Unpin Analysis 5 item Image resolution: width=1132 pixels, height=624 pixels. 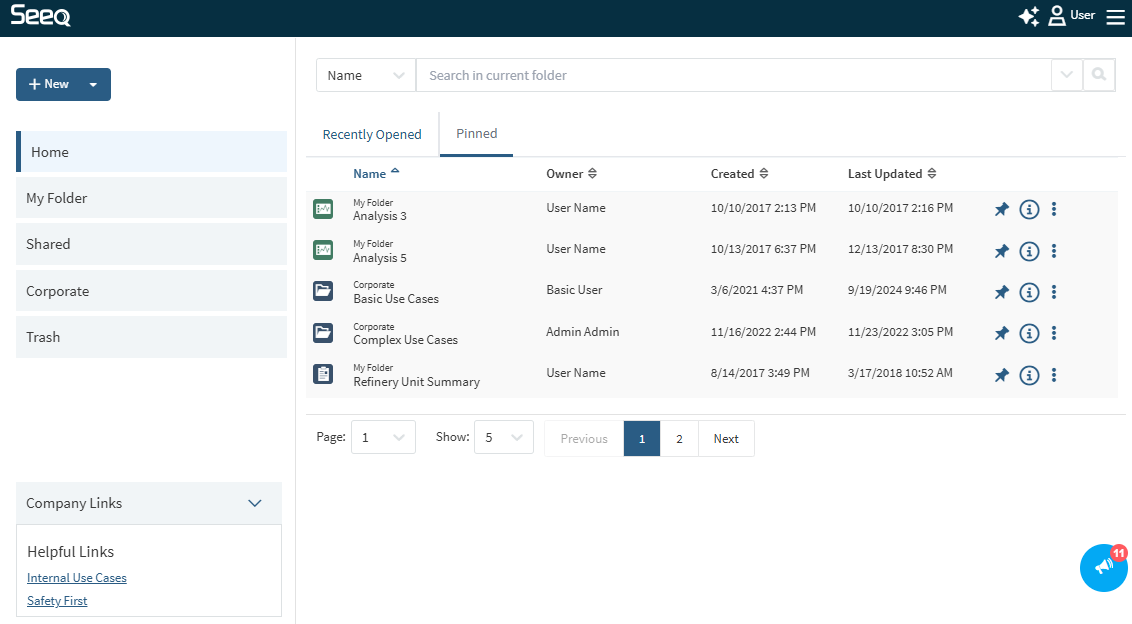tap(1001, 251)
